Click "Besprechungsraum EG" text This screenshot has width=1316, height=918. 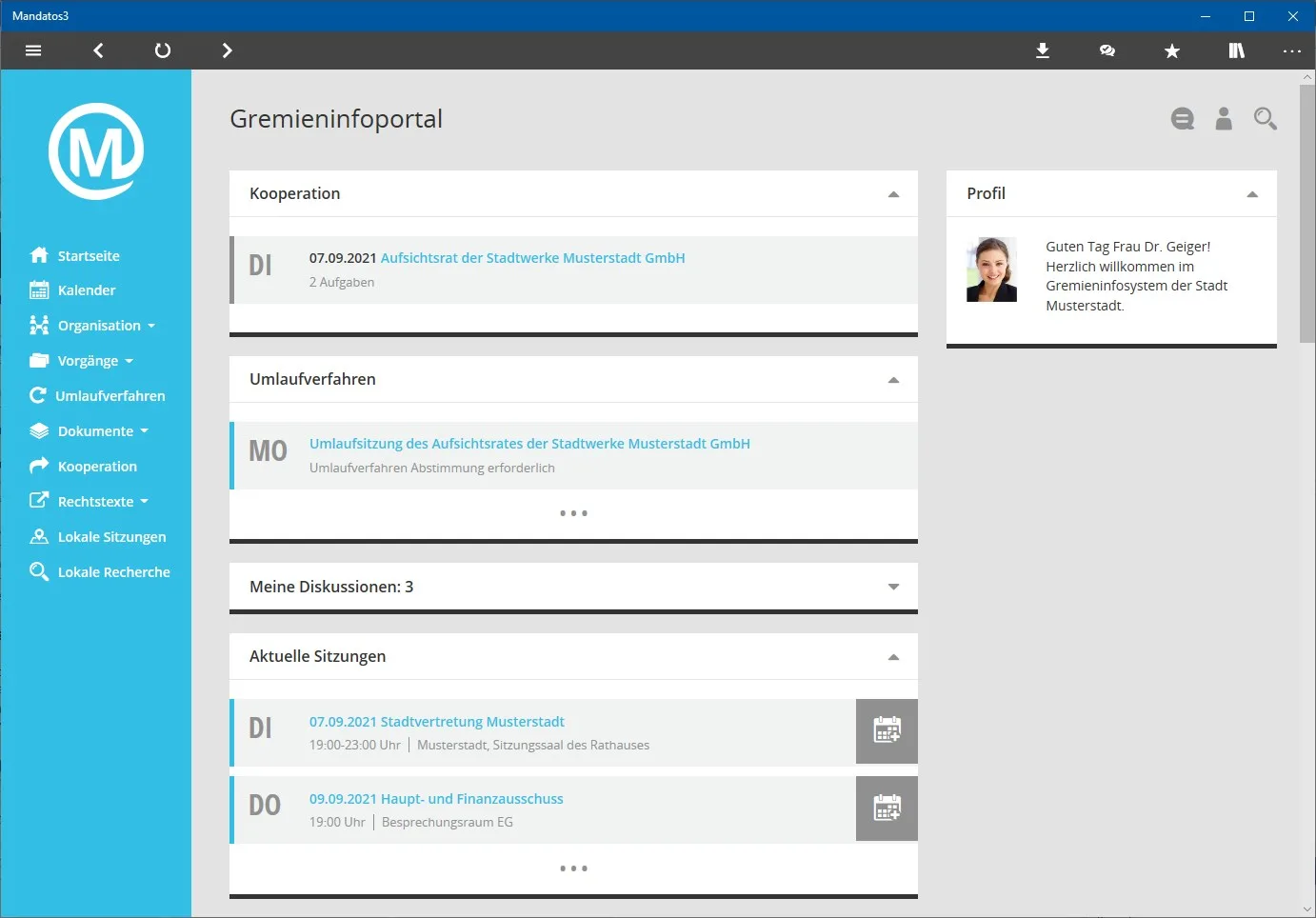[x=448, y=823]
